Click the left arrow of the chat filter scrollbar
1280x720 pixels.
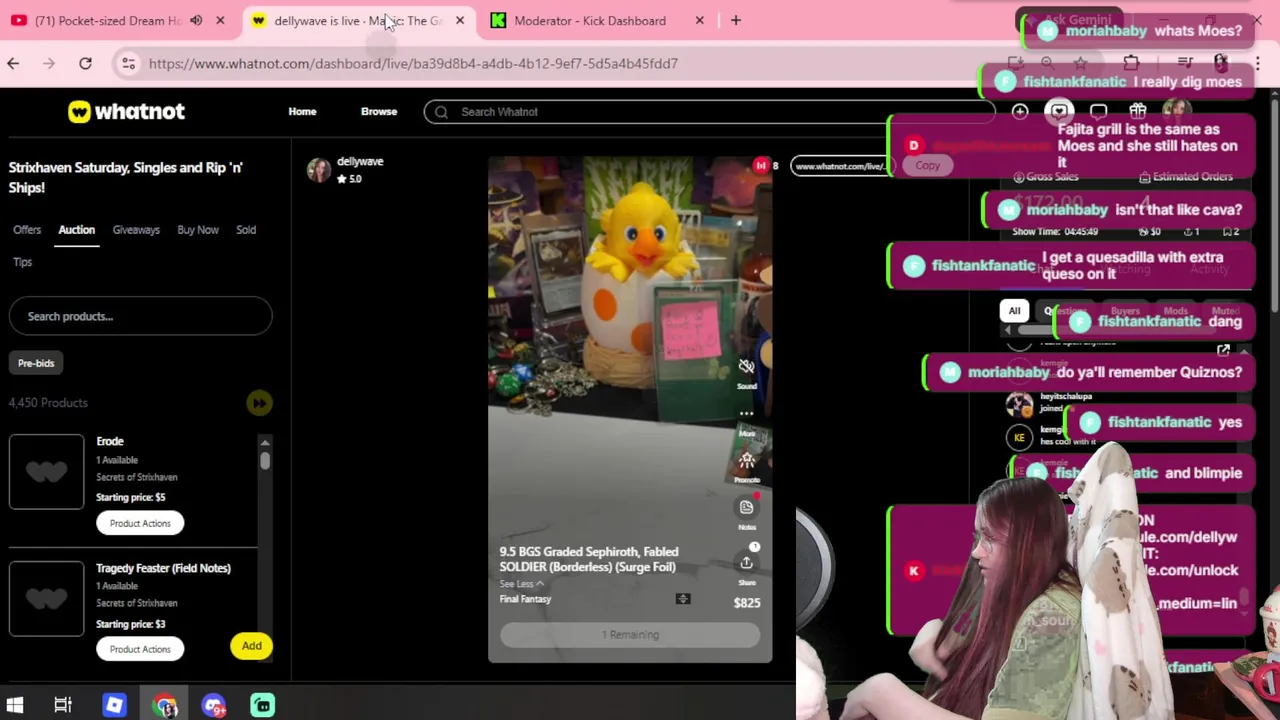[x=1007, y=330]
